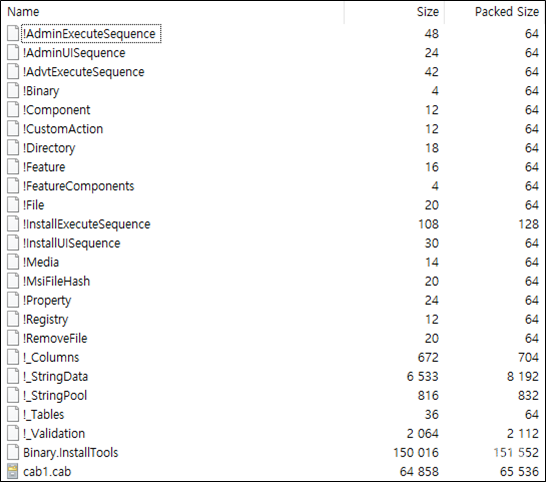This screenshot has height=482, width=546.
Task: Click the file icon beside !AdvtExecuteSequence
Action: [x=13, y=72]
